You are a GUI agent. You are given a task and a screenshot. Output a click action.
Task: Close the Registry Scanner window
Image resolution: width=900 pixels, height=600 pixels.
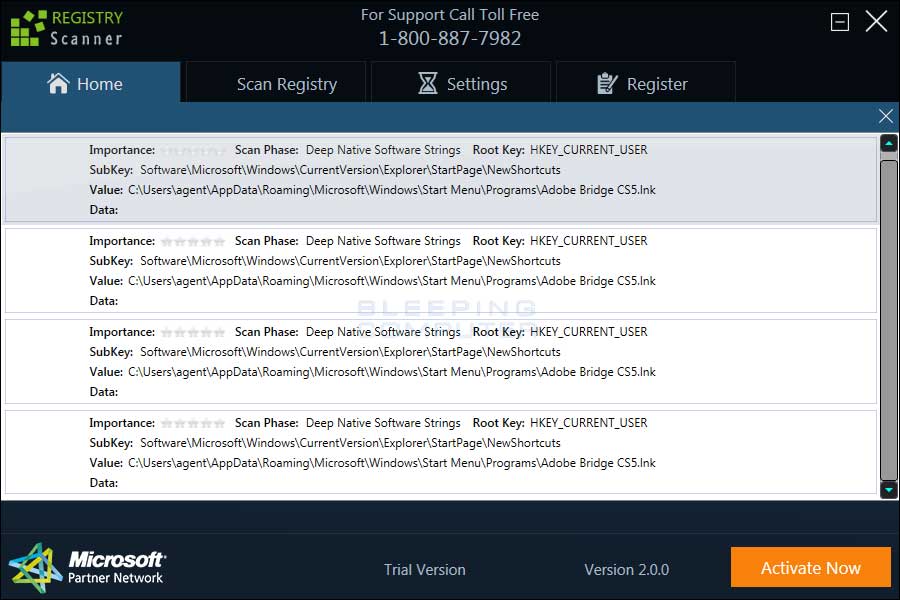coord(876,22)
